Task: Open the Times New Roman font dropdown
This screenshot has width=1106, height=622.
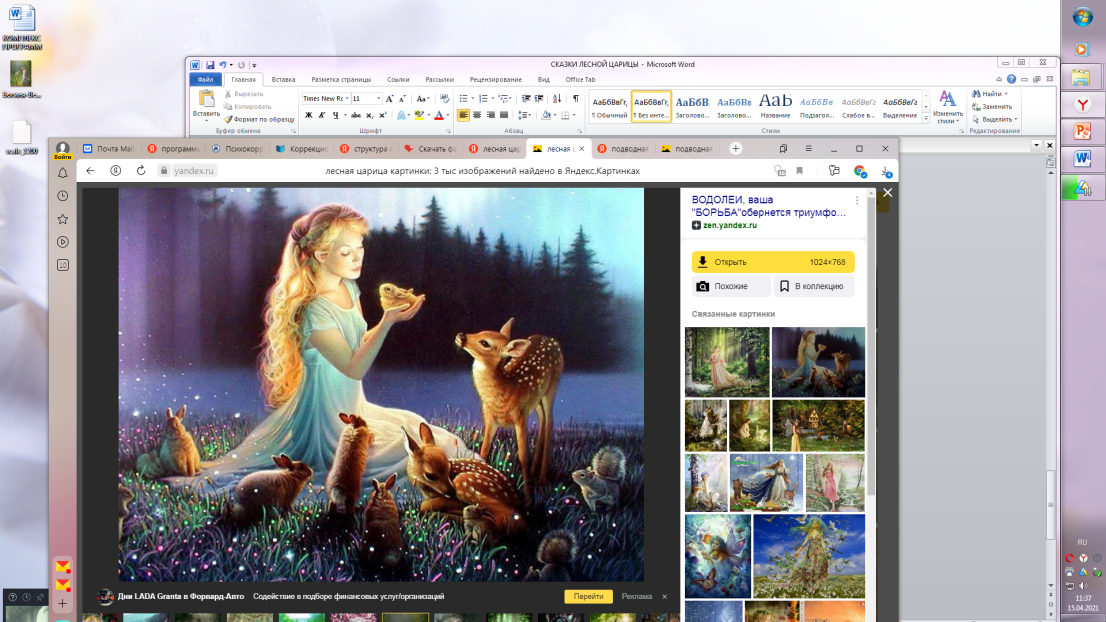Action: pyautogui.click(x=346, y=98)
